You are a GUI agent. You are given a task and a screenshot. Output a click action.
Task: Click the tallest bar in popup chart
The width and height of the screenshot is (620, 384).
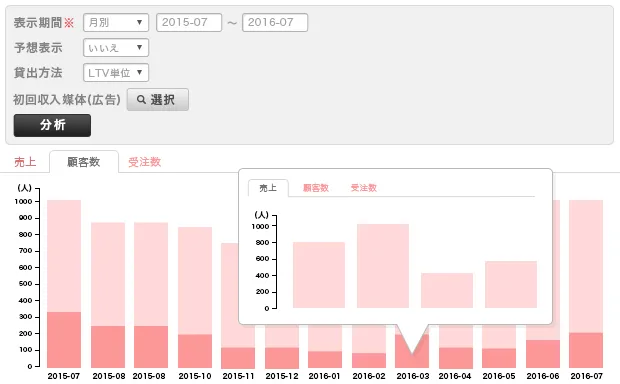tap(383, 266)
